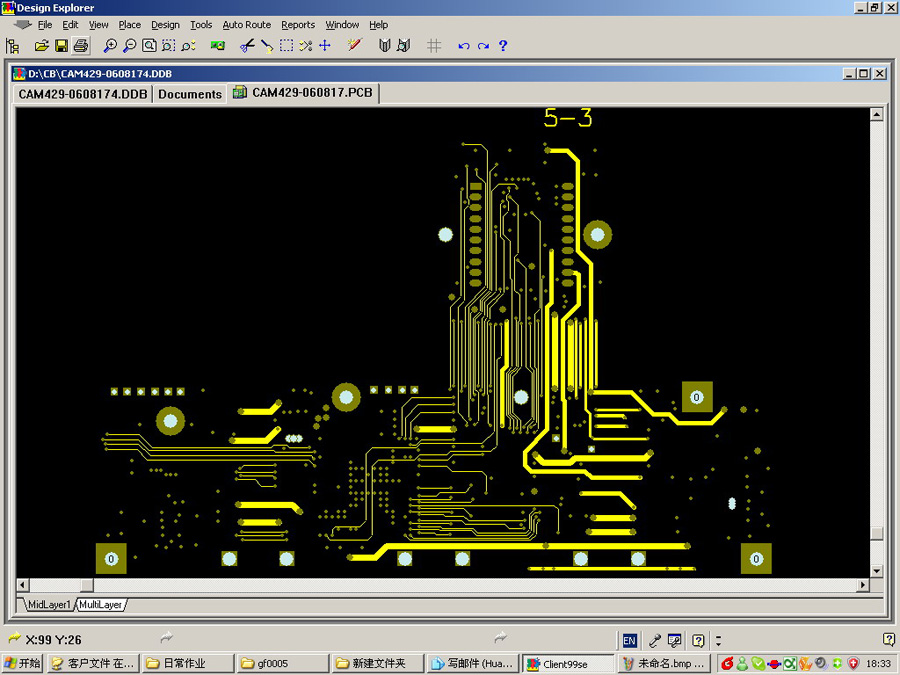Open the Help question mark icon
900x675 pixels.
[x=503, y=46]
